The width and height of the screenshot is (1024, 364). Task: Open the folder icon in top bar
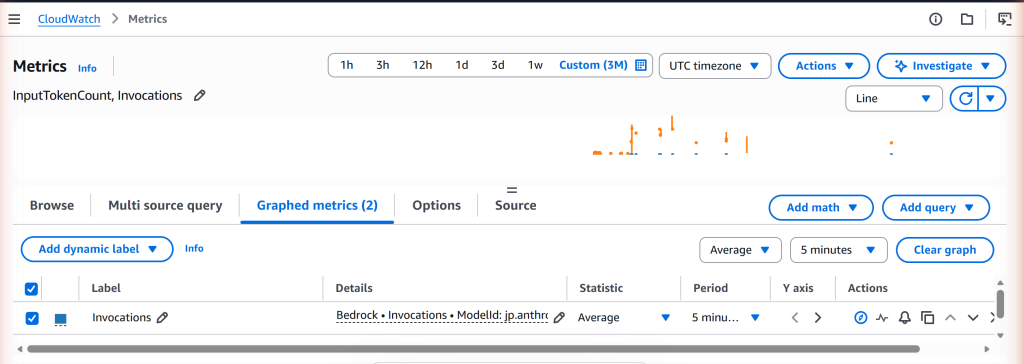coord(967,19)
